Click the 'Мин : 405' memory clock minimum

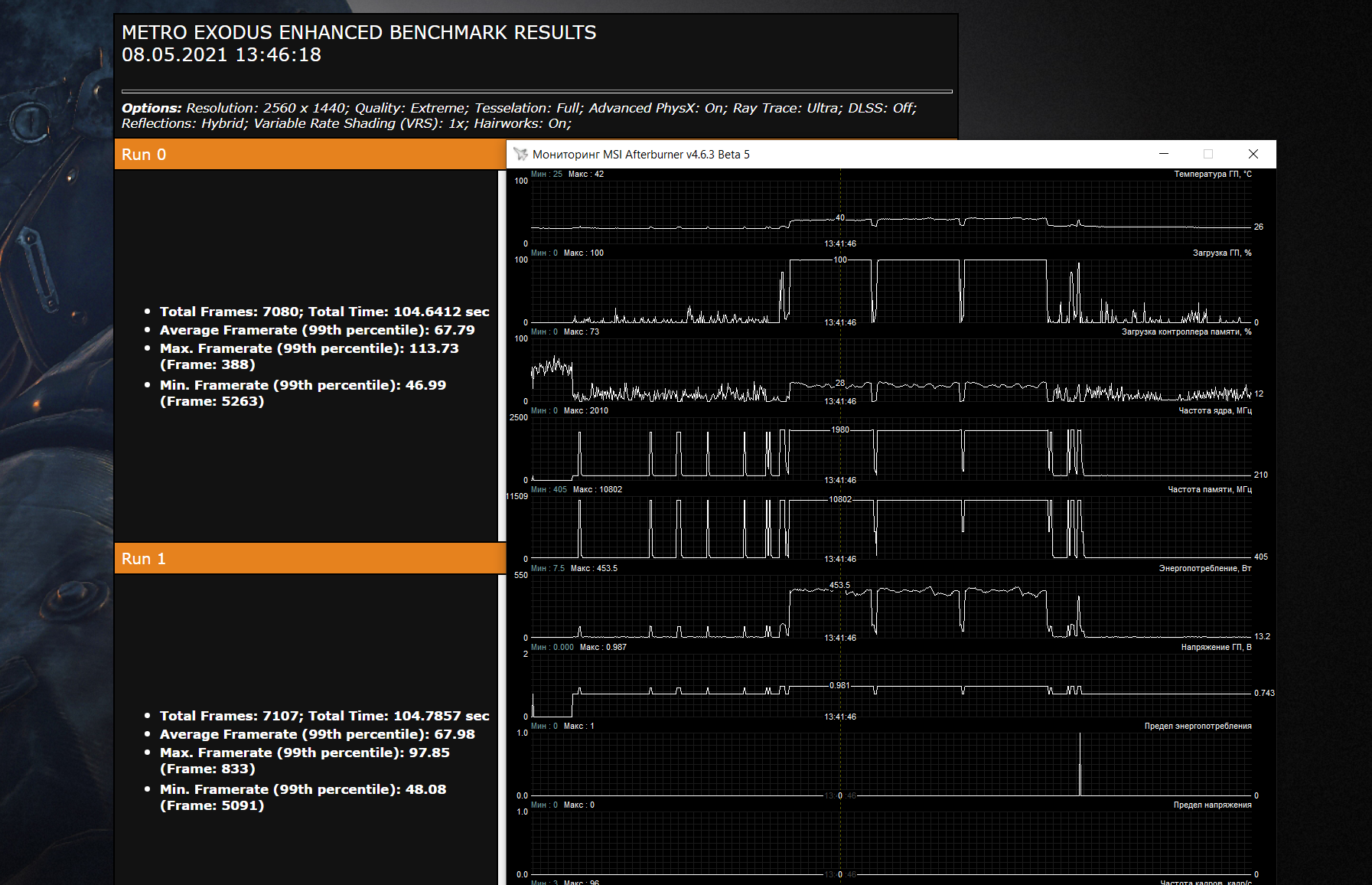point(549,489)
